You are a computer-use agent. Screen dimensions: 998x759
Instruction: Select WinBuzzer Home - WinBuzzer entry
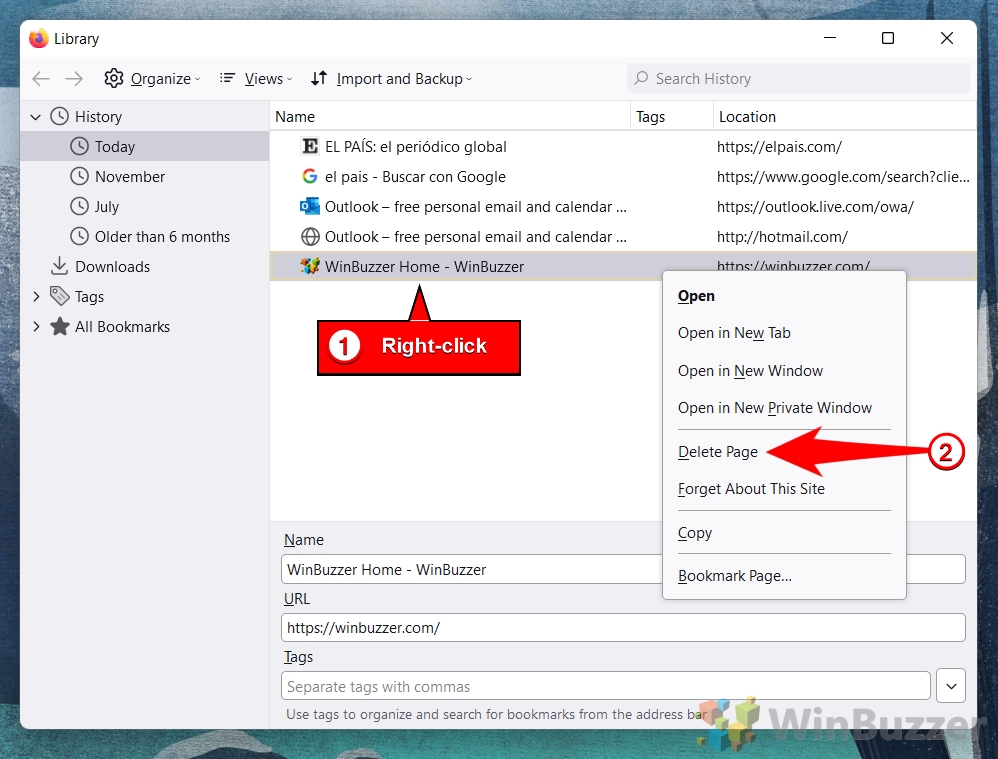623,267
